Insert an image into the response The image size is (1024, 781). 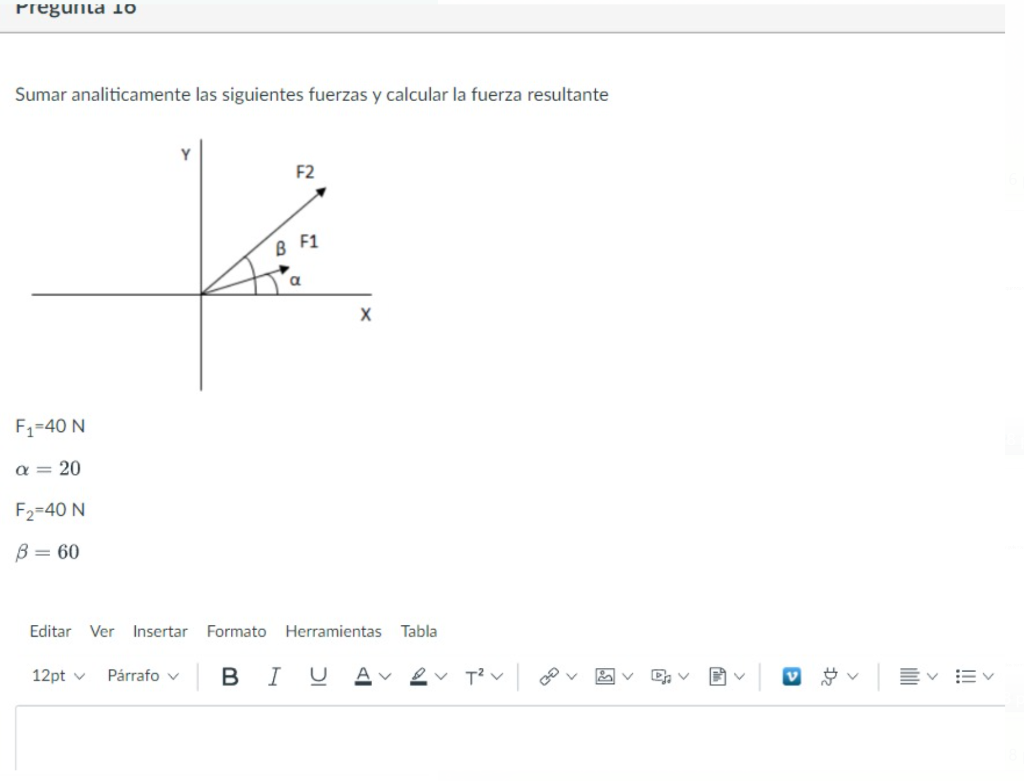coord(606,676)
